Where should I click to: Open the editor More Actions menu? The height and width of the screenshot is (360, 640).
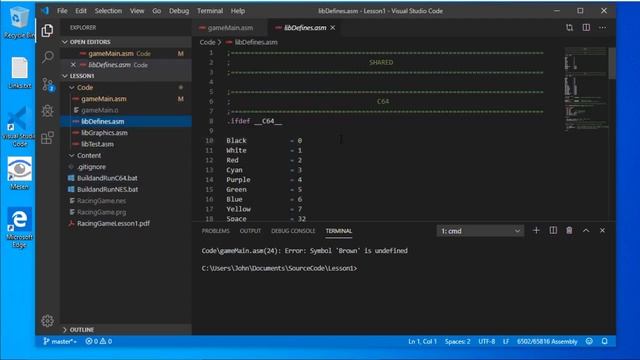coord(602,28)
